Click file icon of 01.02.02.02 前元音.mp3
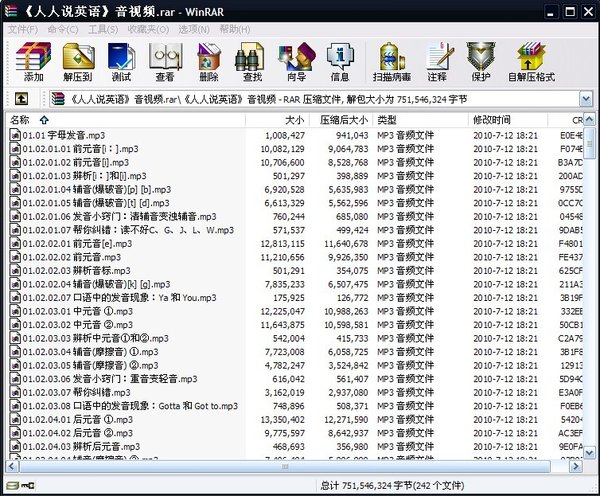Viewport: 600px width, 496px height. tap(15, 257)
